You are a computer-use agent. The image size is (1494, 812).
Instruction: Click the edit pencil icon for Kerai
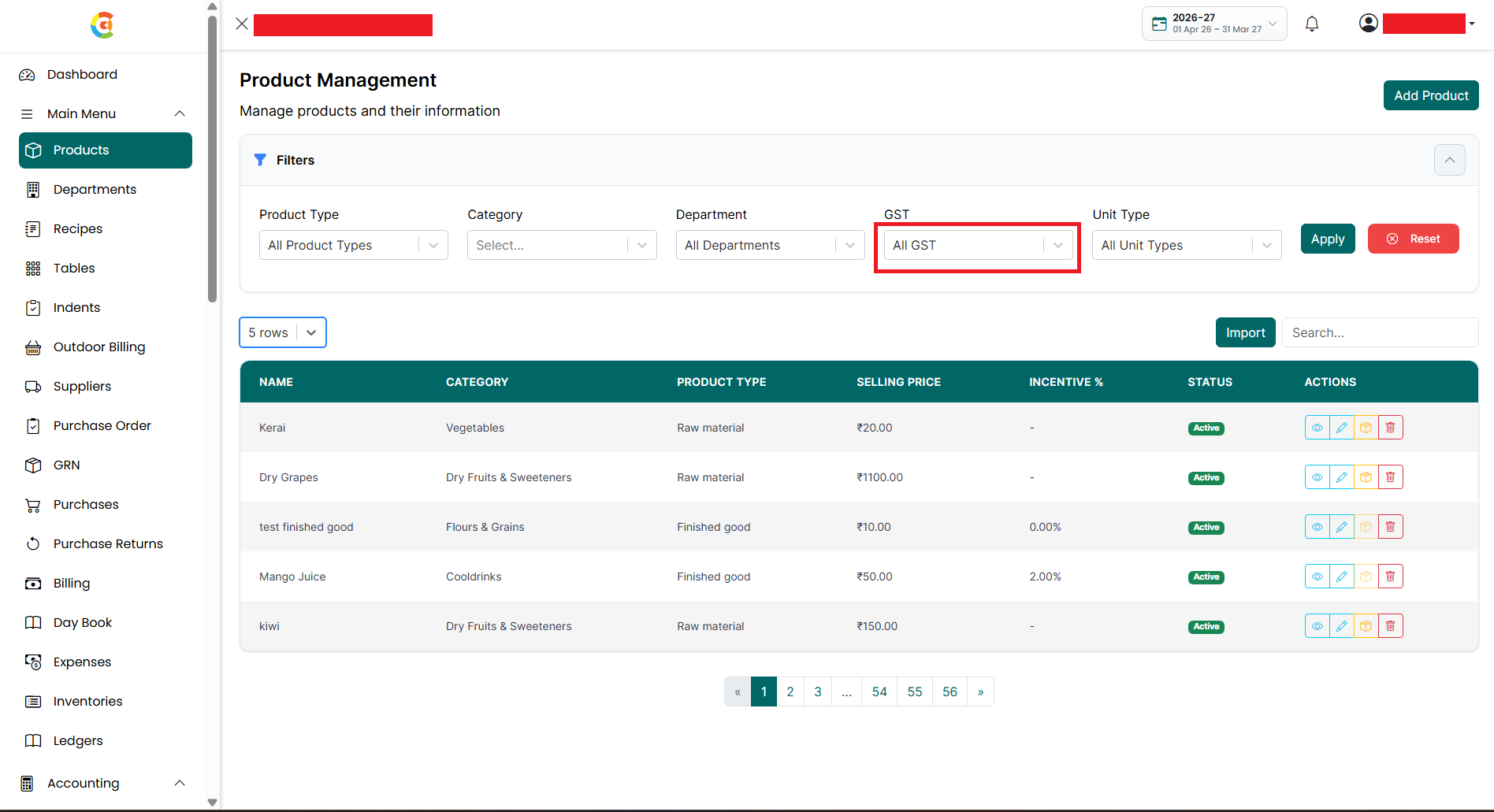point(1341,428)
